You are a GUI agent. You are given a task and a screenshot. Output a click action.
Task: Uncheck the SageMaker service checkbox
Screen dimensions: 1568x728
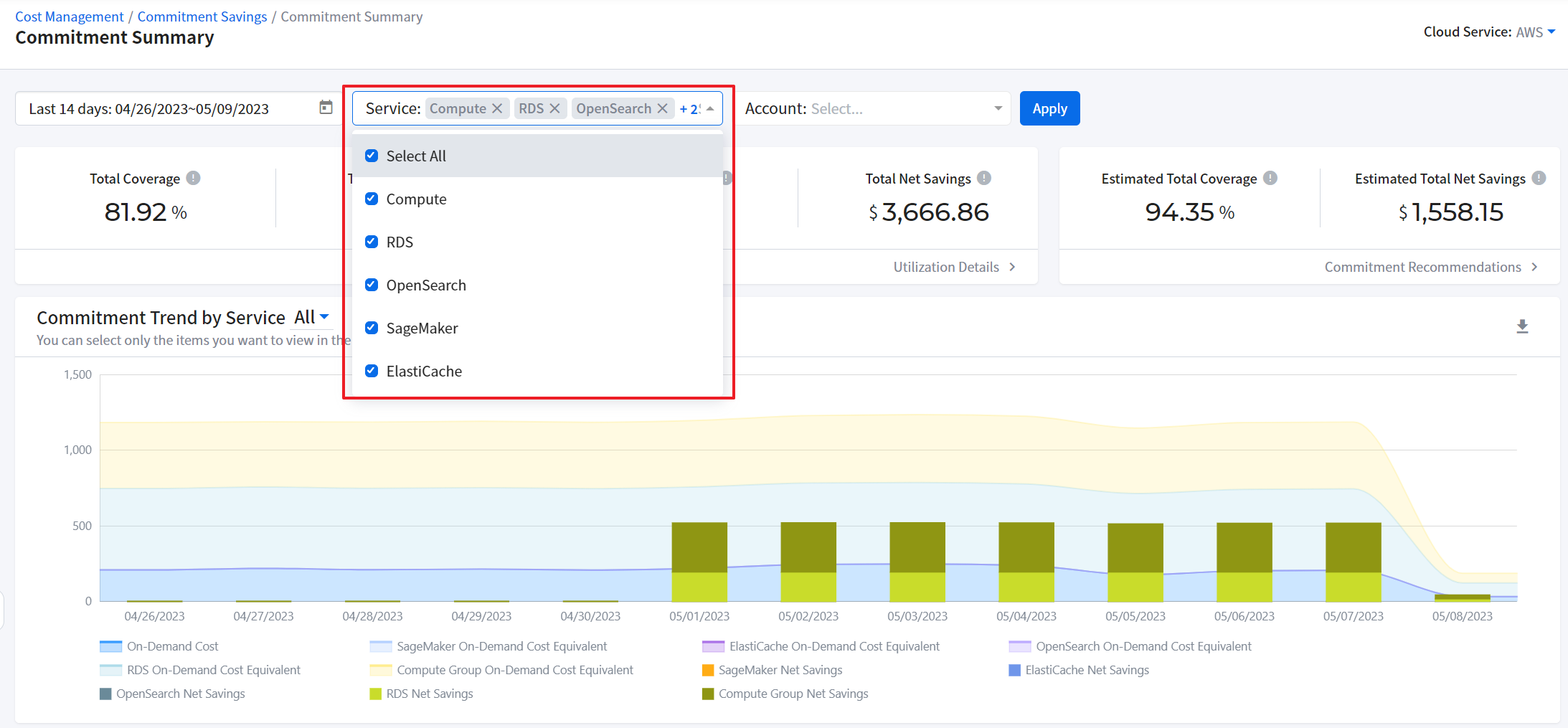click(372, 328)
